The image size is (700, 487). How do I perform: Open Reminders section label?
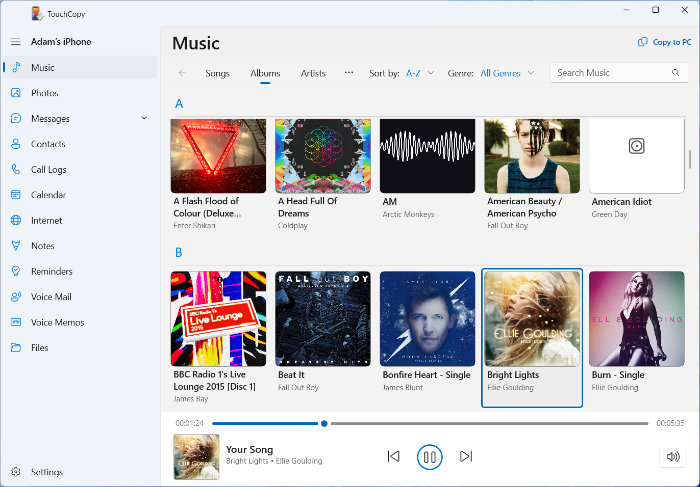click(52, 271)
